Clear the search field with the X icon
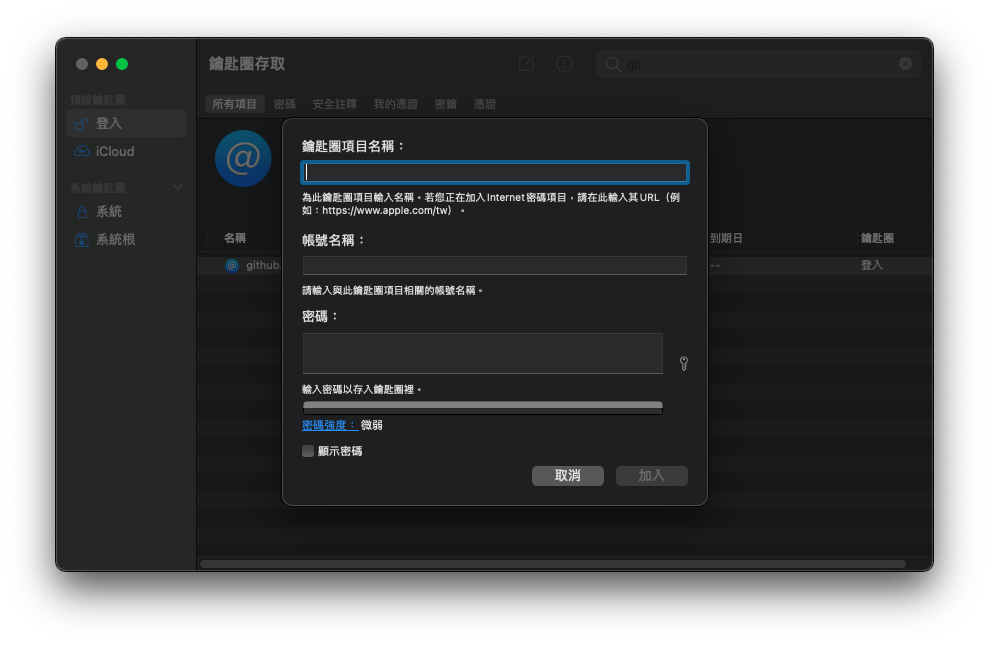989x645 pixels. tap(905, 64)
